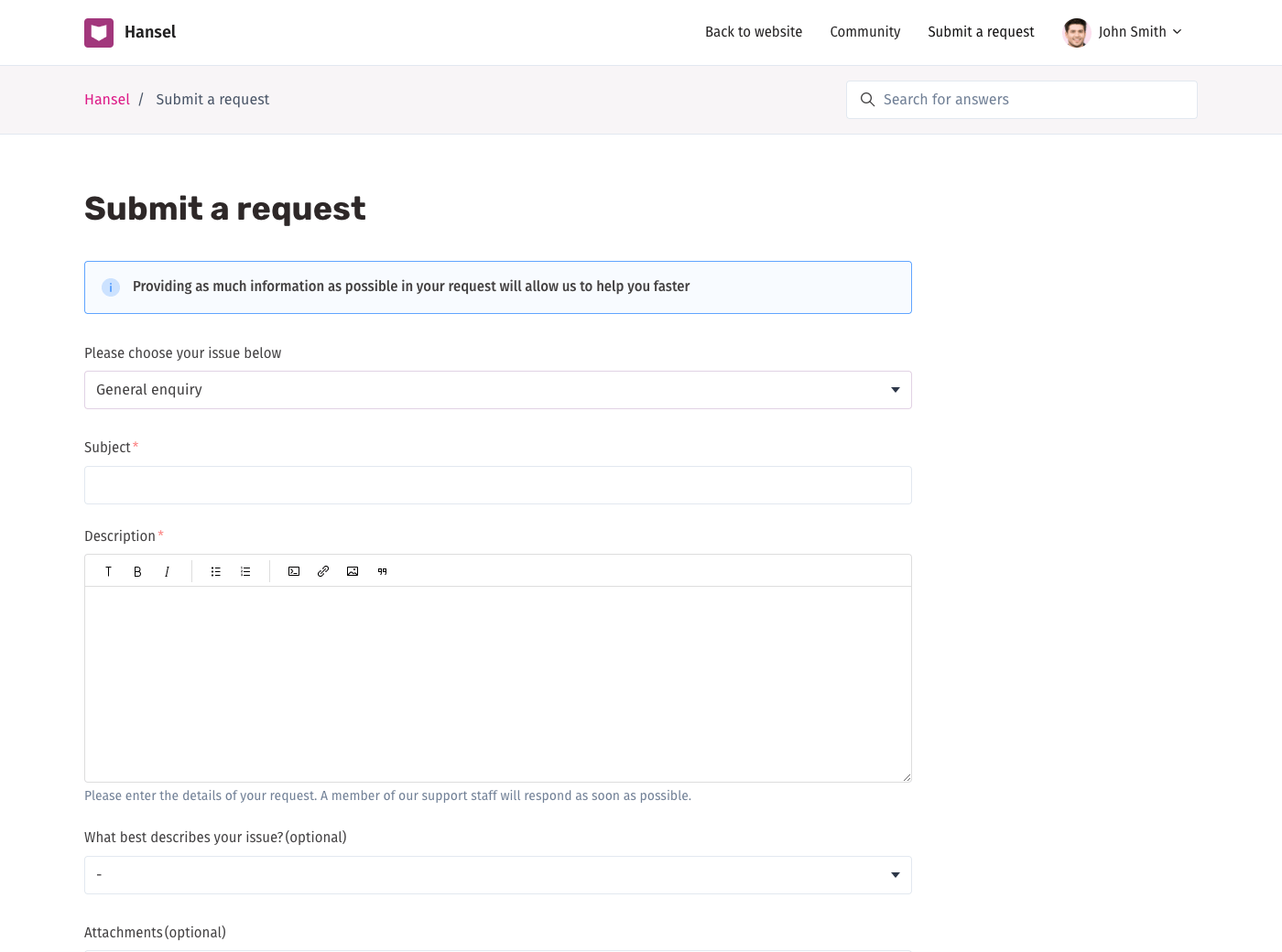Click the text style (T) icon

(x=108, y=571)
